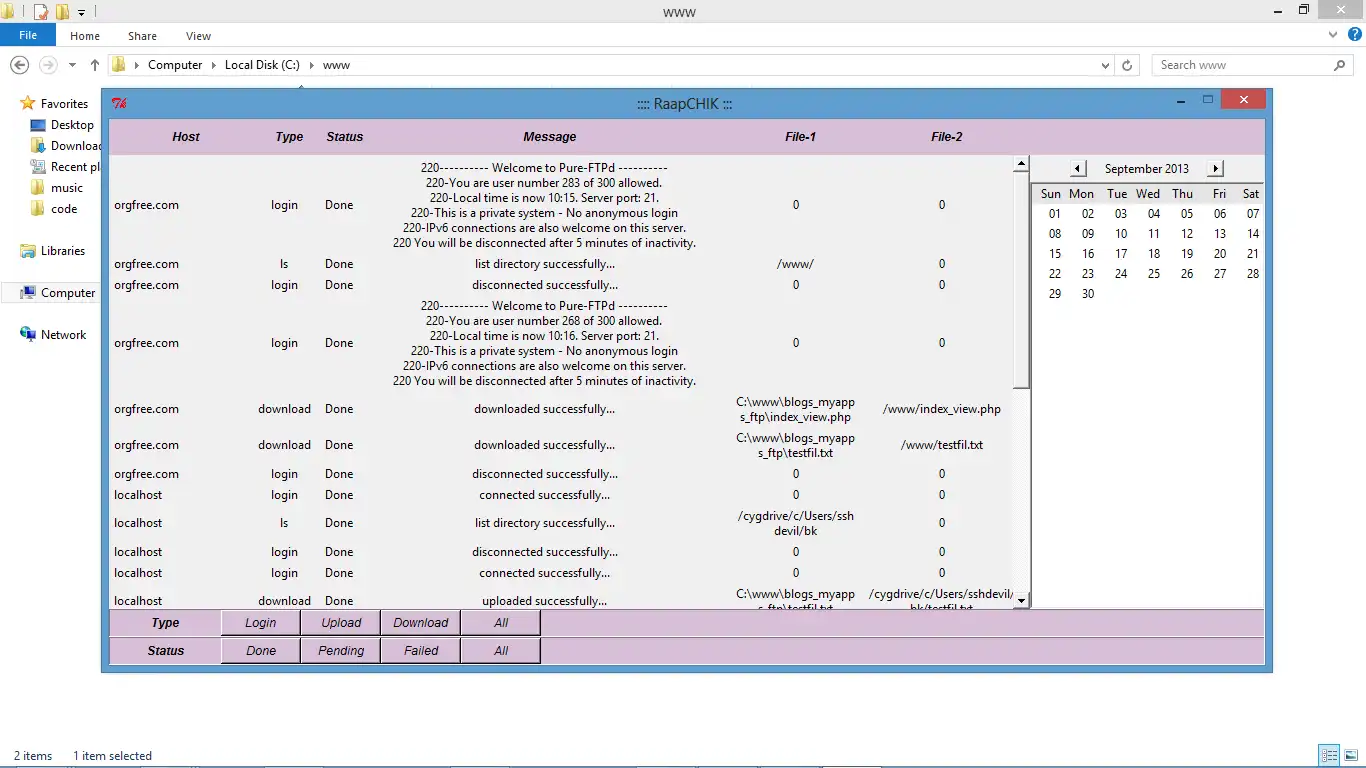
Task: Click the Message column header
Action: click(x=550, y=137)
